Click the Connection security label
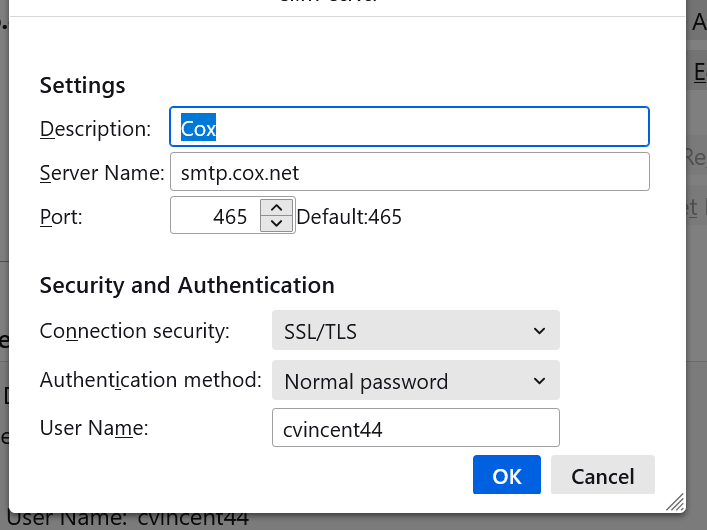Screen dimensions: 707x530 [x=134, y=330]
